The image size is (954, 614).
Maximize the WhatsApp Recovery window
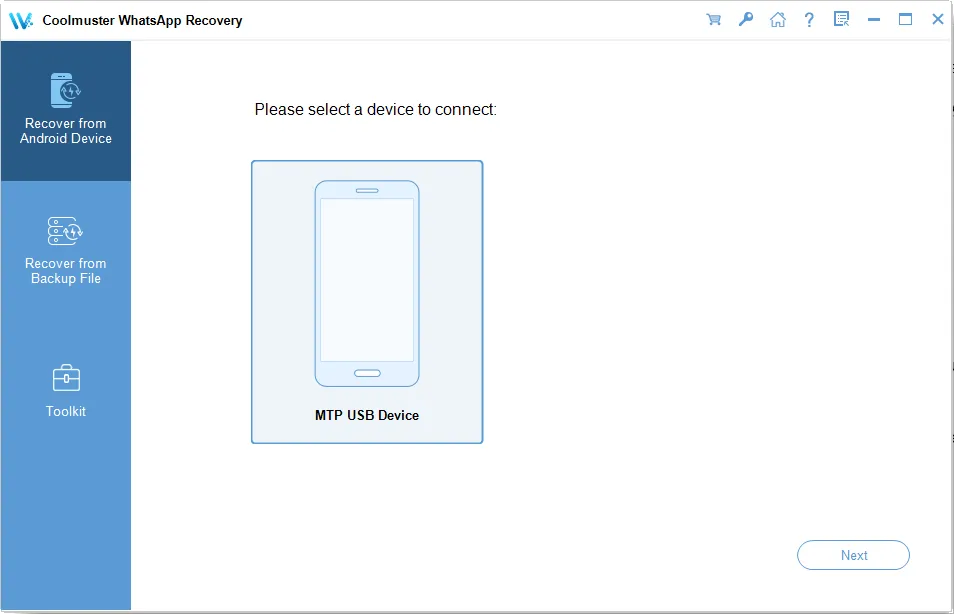[x=905, y=20]
